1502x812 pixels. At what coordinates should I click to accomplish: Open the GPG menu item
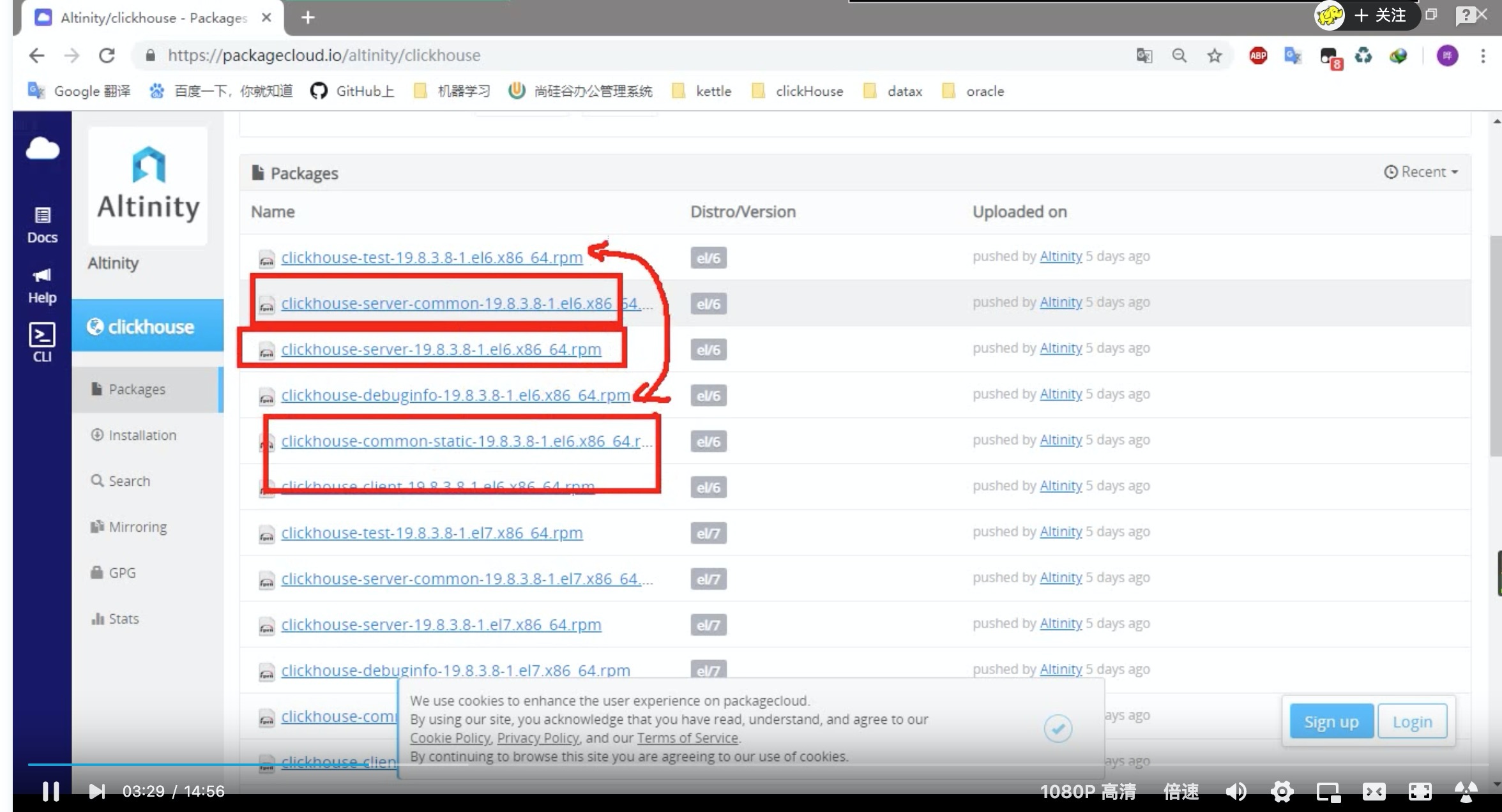pyautogui.click(x=113, y=573)
